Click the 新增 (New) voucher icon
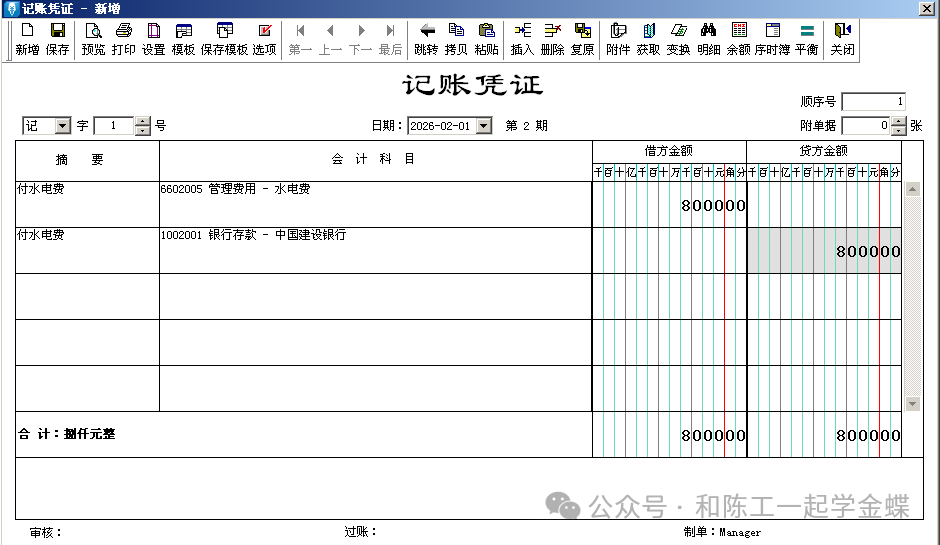The height and width of the screenshot is (545, 940). coord(27,38)
